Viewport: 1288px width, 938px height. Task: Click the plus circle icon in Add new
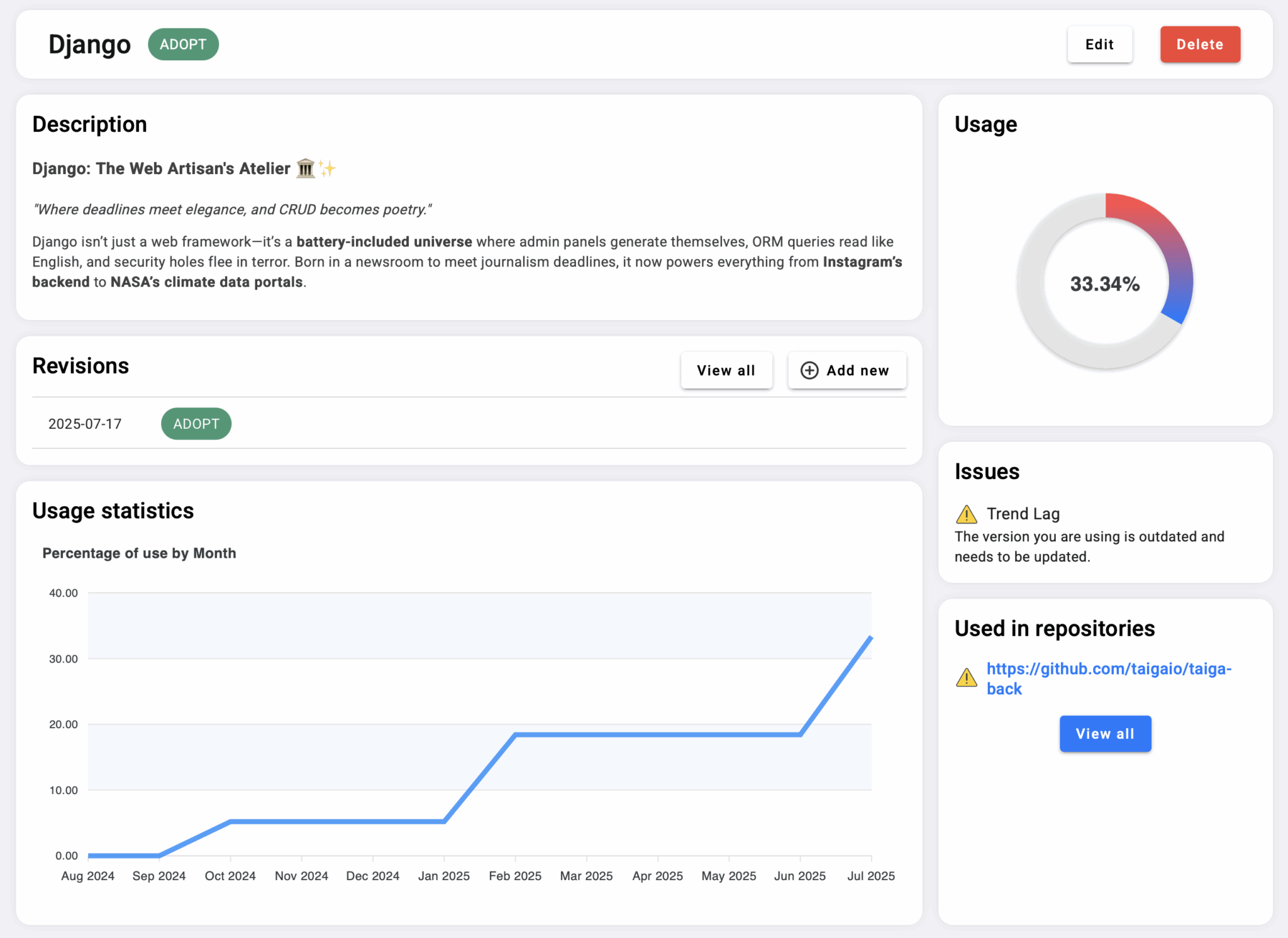coord(809,370)
